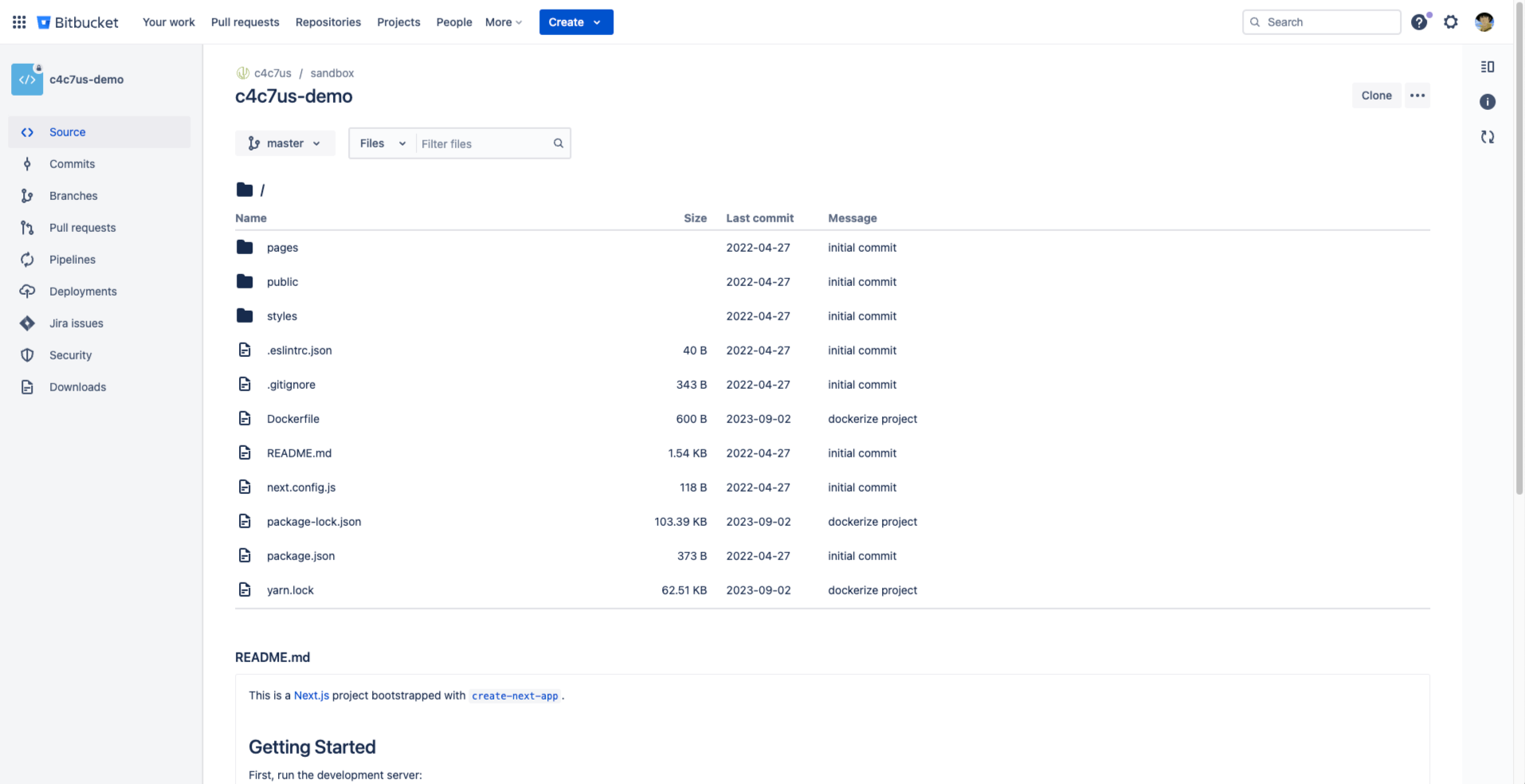
Task: Open the Files type dropdown
Action: (382, 143)
